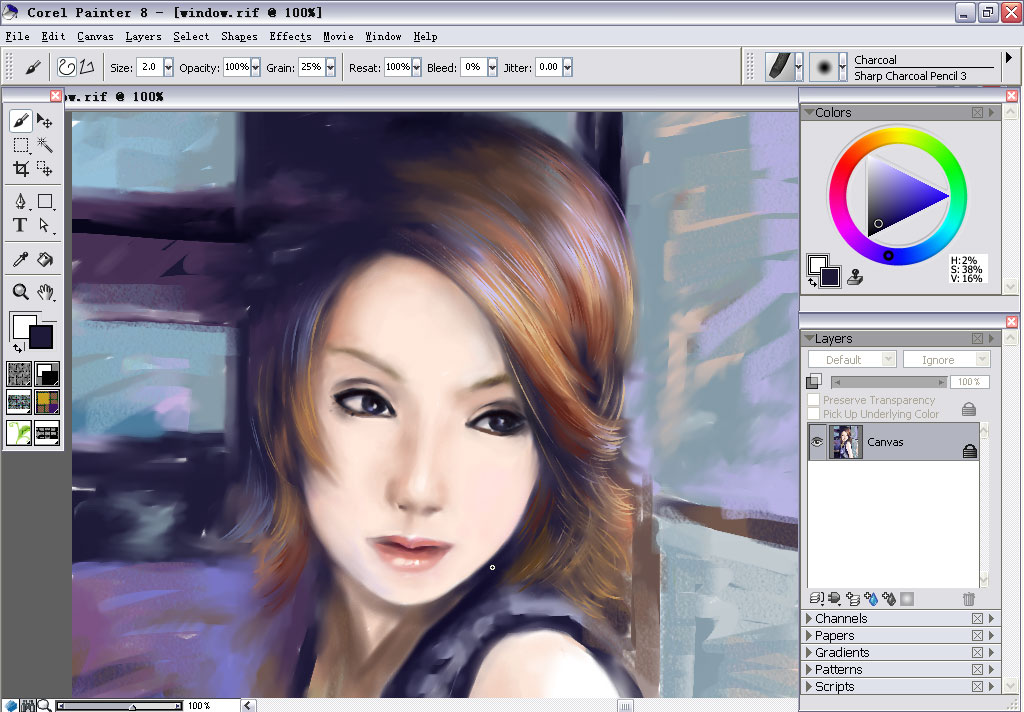The height and width of the screenshot is (712, 1024).
Task: Click the Freehand Strokes icon
Action: [67, 67]
